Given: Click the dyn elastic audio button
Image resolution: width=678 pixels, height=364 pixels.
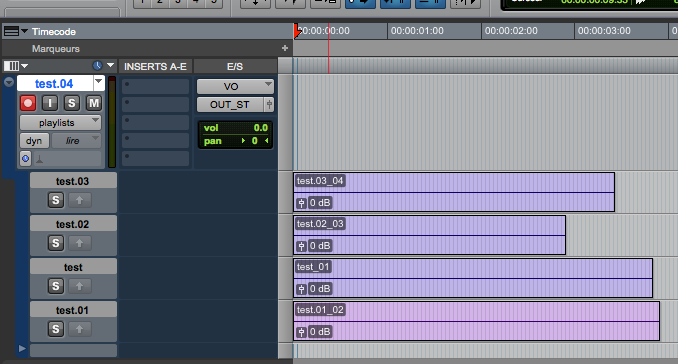Looking at the screenshot, I should (x=34, y=141).
